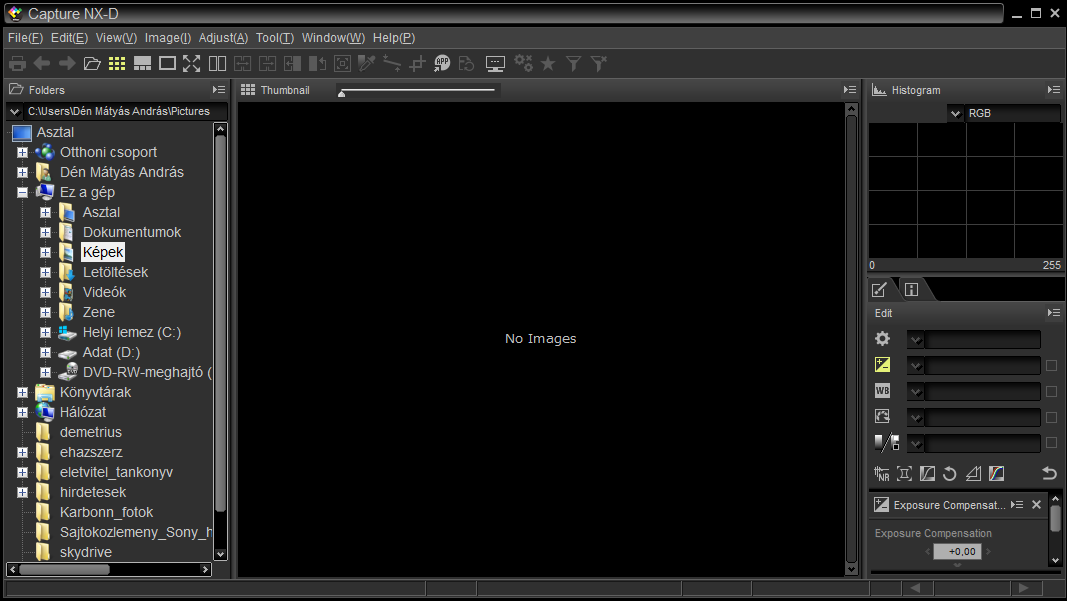The image size is (1067, 601).
Task: Select the full screen view icon
Action: point(191,64)
